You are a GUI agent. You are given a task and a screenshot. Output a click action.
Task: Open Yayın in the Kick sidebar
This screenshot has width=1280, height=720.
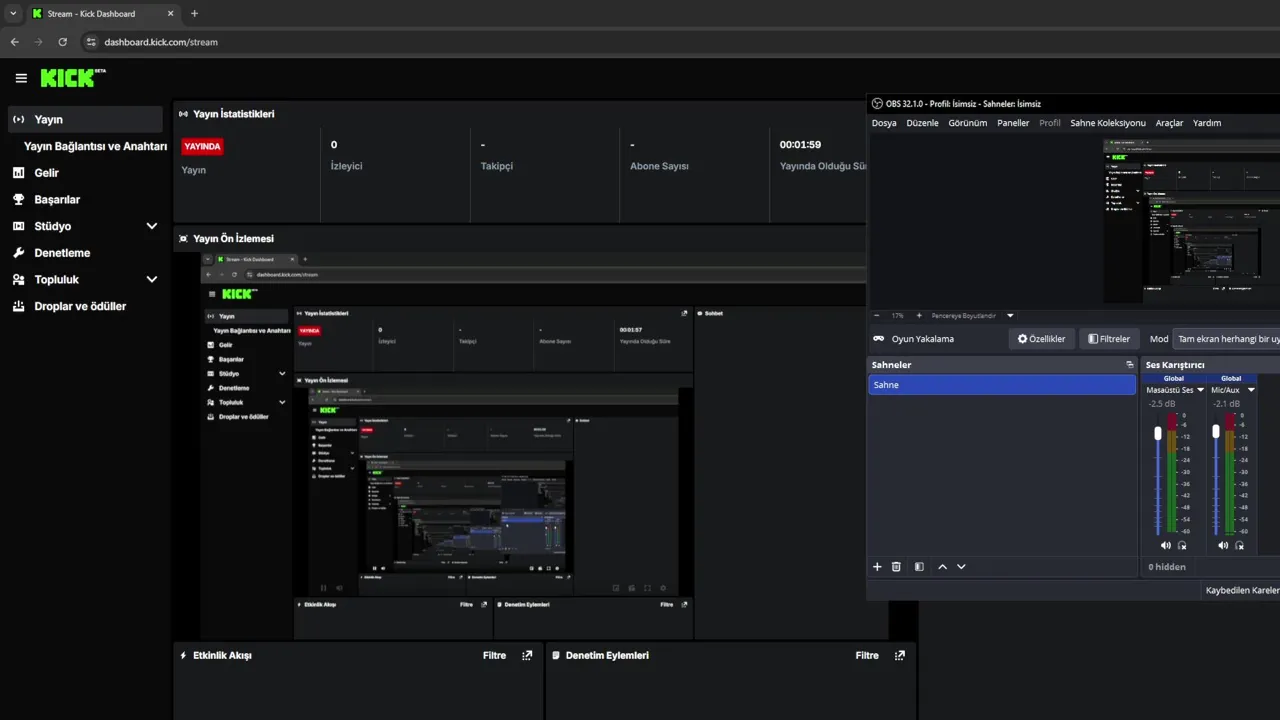pyautogui.click(x=85, y=119)
